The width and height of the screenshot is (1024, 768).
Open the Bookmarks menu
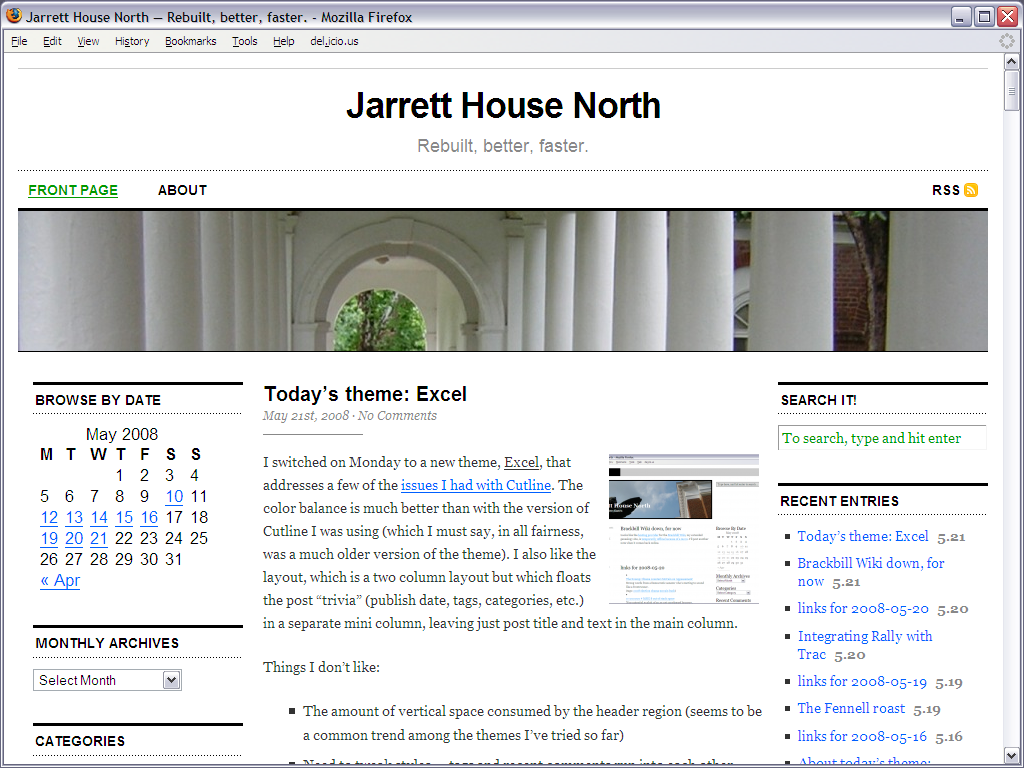190,41
